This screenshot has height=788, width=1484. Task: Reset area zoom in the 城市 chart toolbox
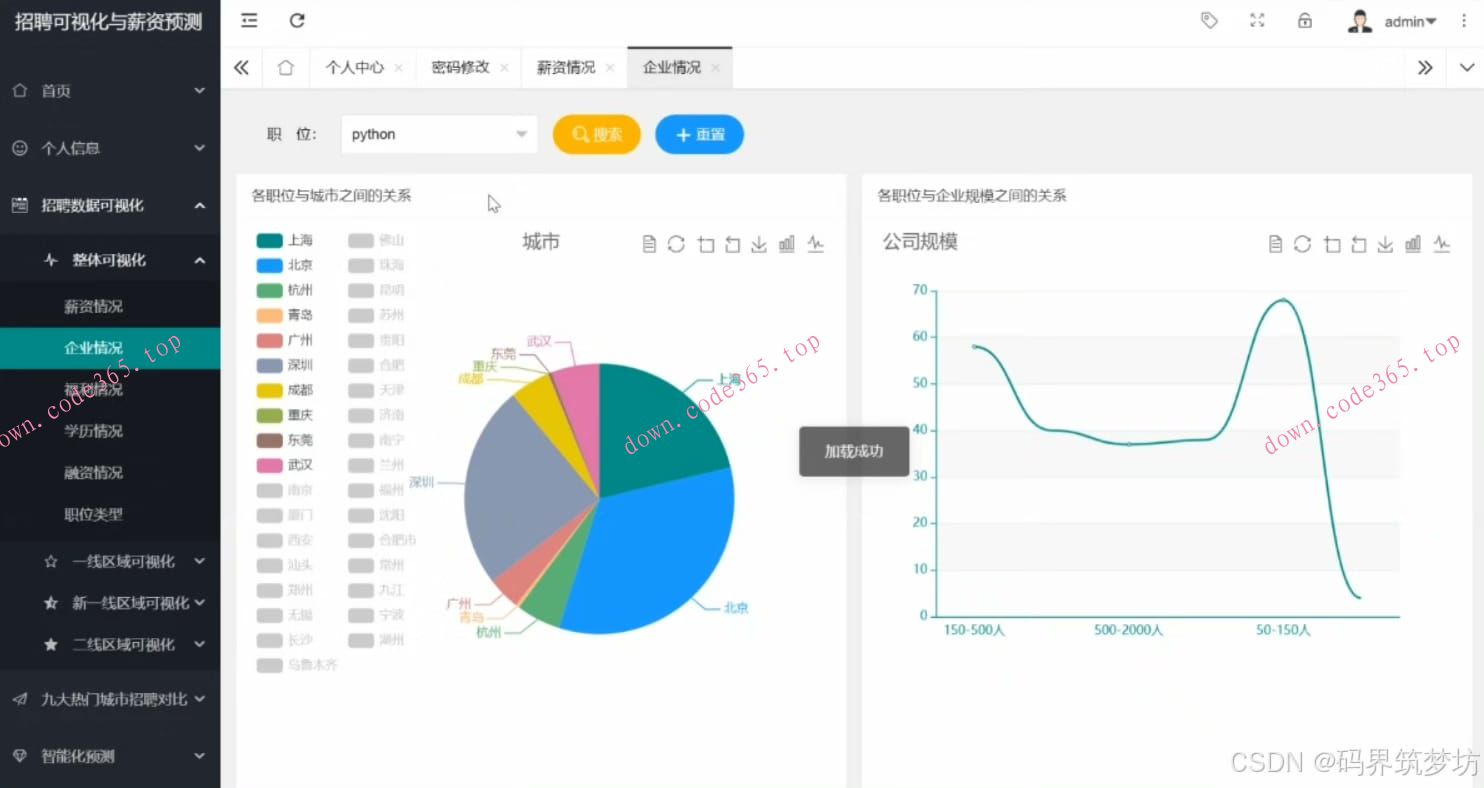click(732, 244)
